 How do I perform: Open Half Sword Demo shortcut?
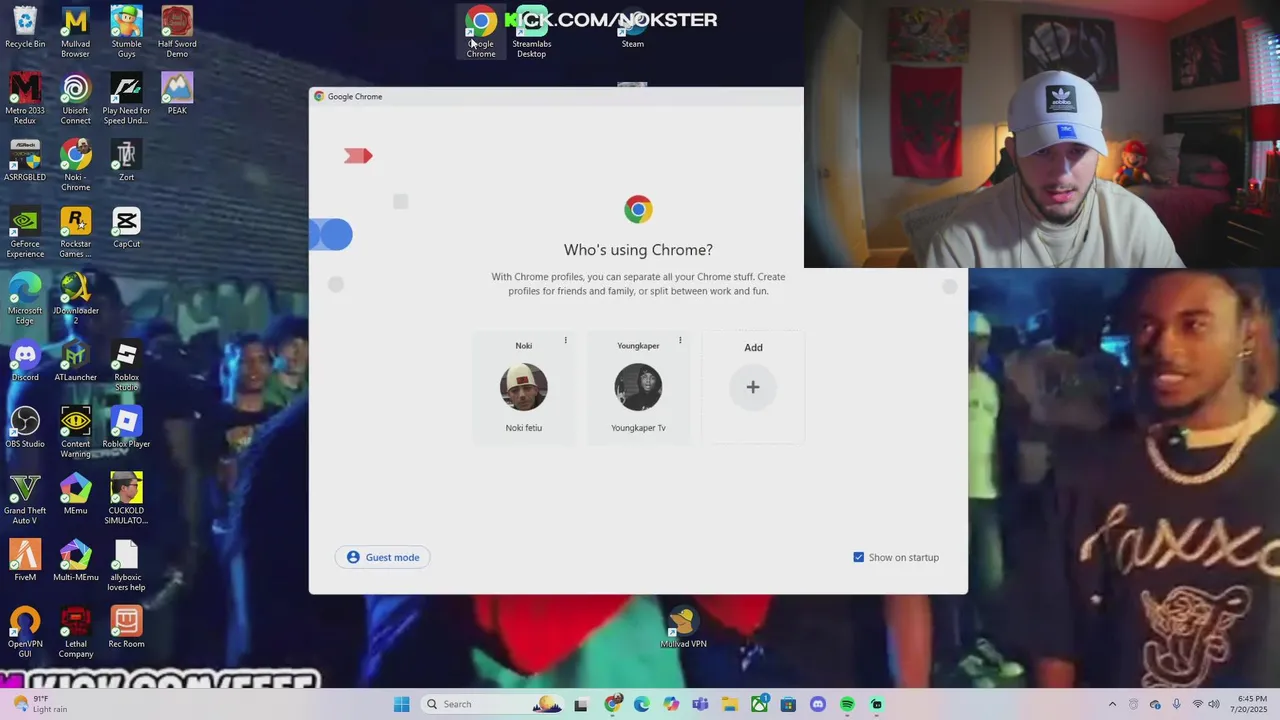point(177,33)
